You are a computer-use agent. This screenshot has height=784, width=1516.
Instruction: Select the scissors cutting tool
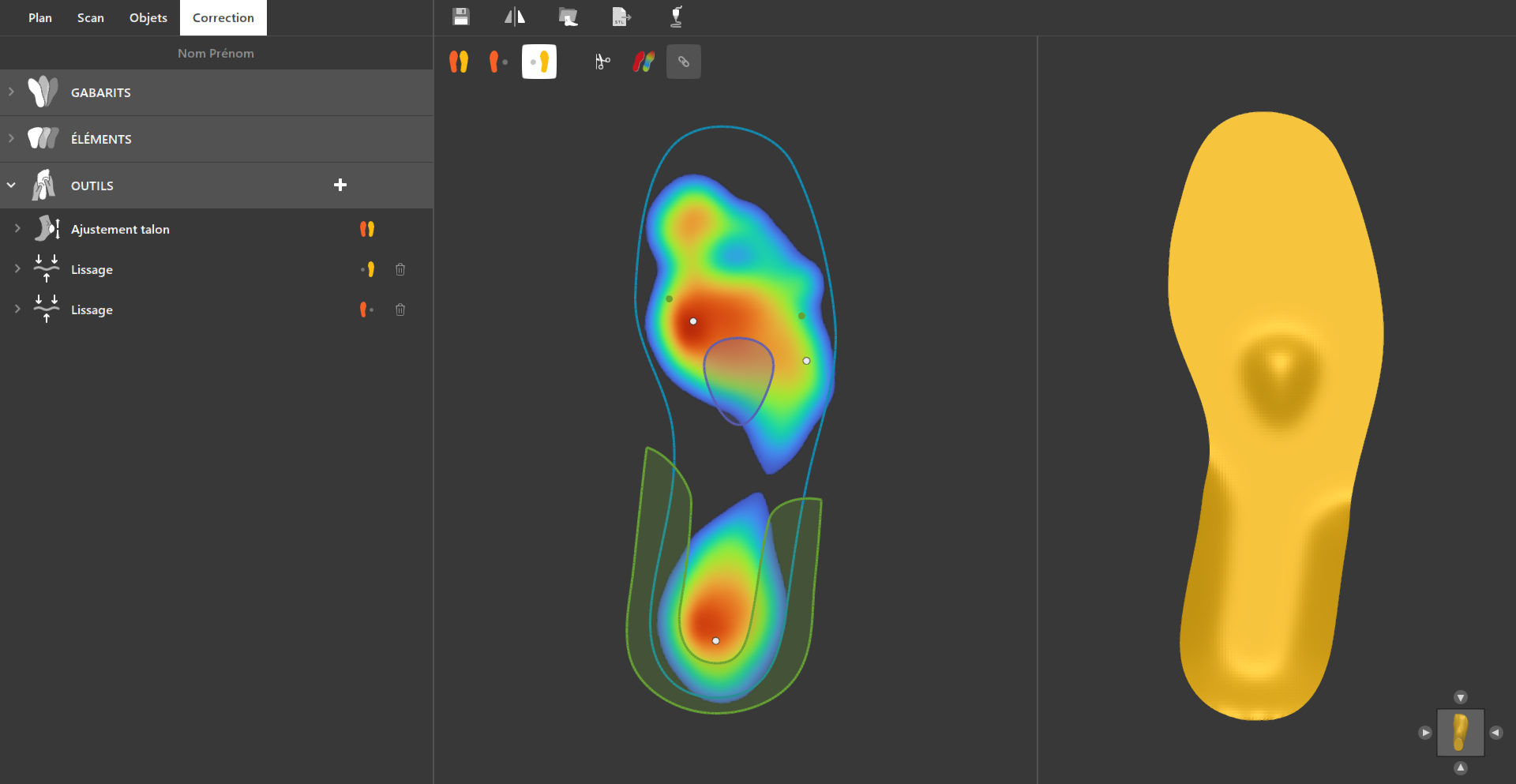(x=602, y=62)
